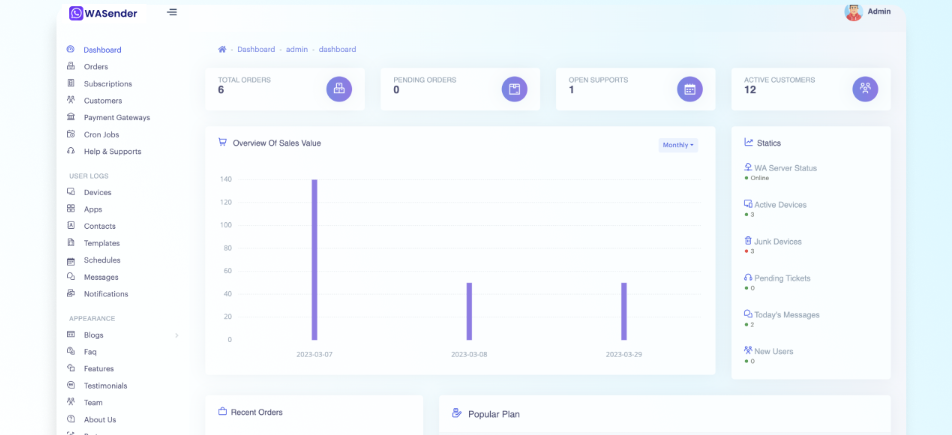Click the tallest bar for 2023-03-07

pyautogui.click(x=314, y=260)
